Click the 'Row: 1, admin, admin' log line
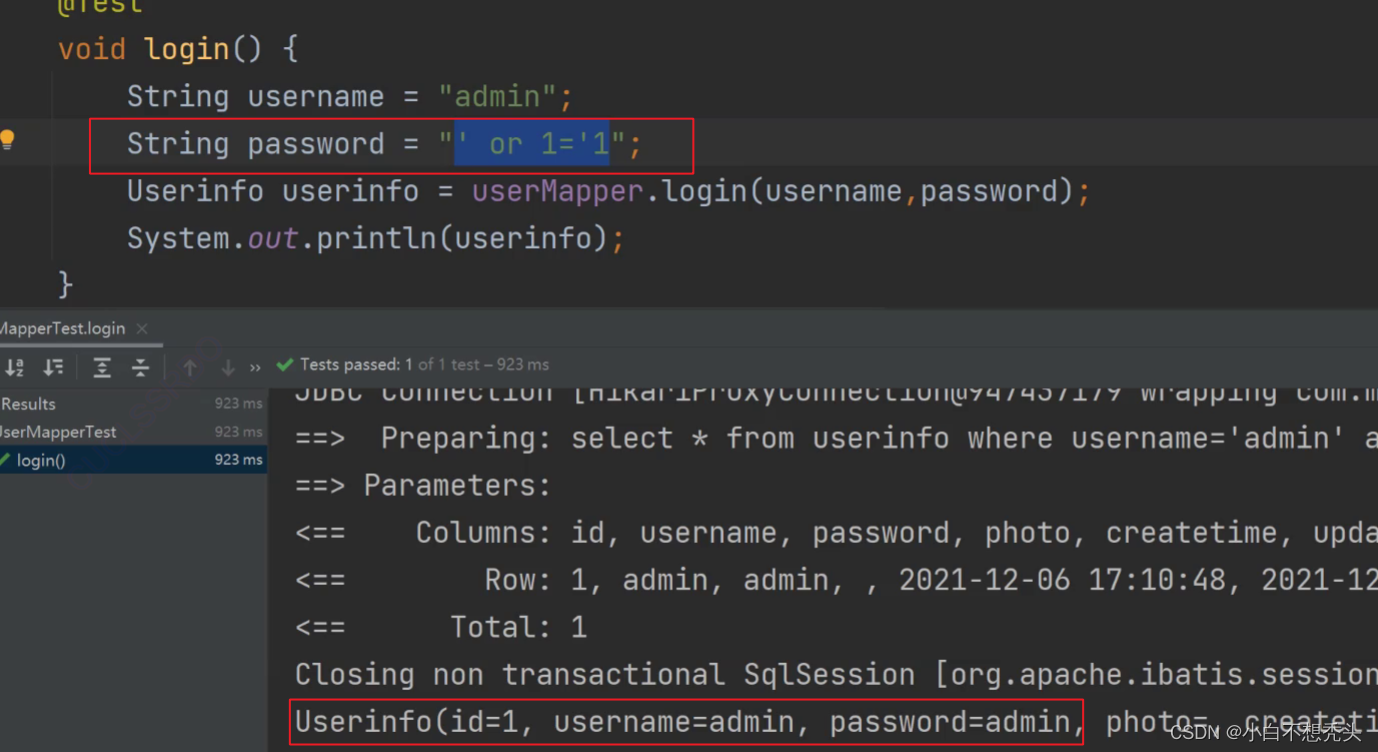The image size is (1378, 752). pyautogui.click(x=836, y=579)
